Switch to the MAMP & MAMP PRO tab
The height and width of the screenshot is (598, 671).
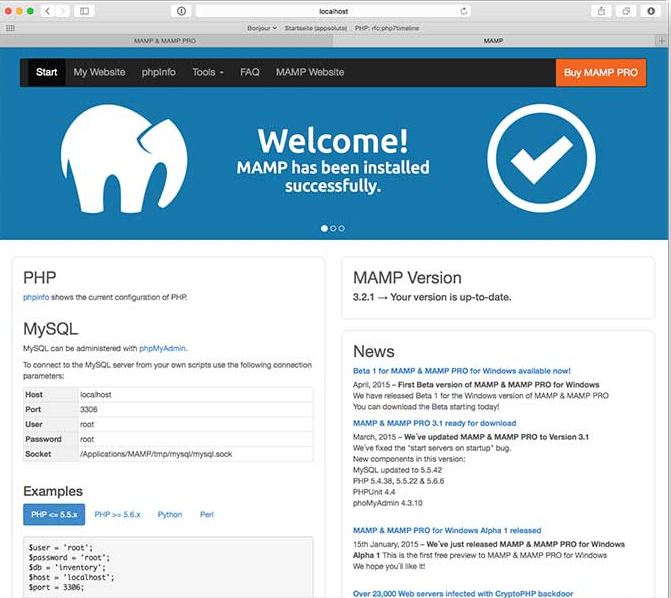coord(165,41)
